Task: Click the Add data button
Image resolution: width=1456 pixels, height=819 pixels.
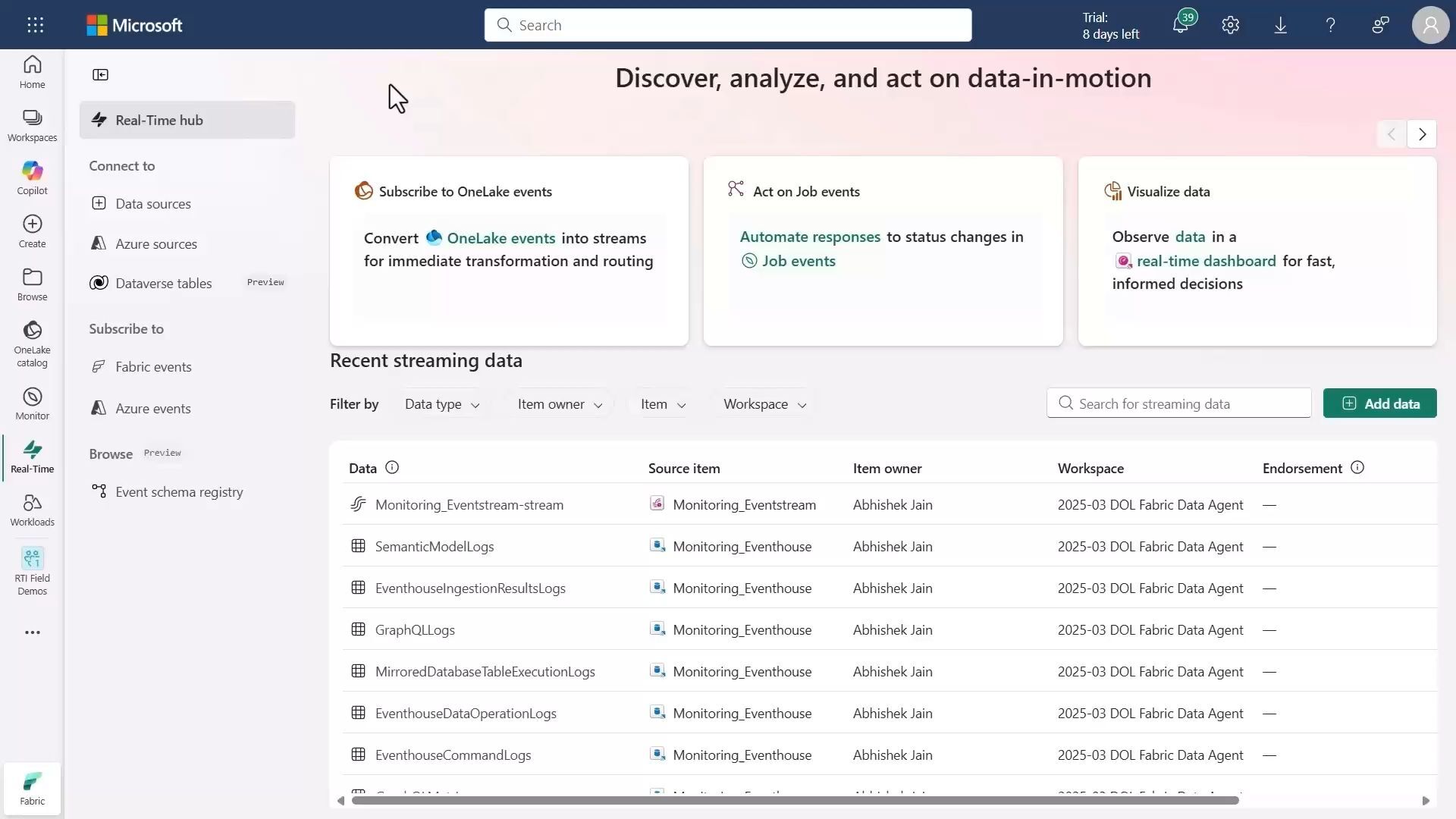Action: [x=1379, y=403]
